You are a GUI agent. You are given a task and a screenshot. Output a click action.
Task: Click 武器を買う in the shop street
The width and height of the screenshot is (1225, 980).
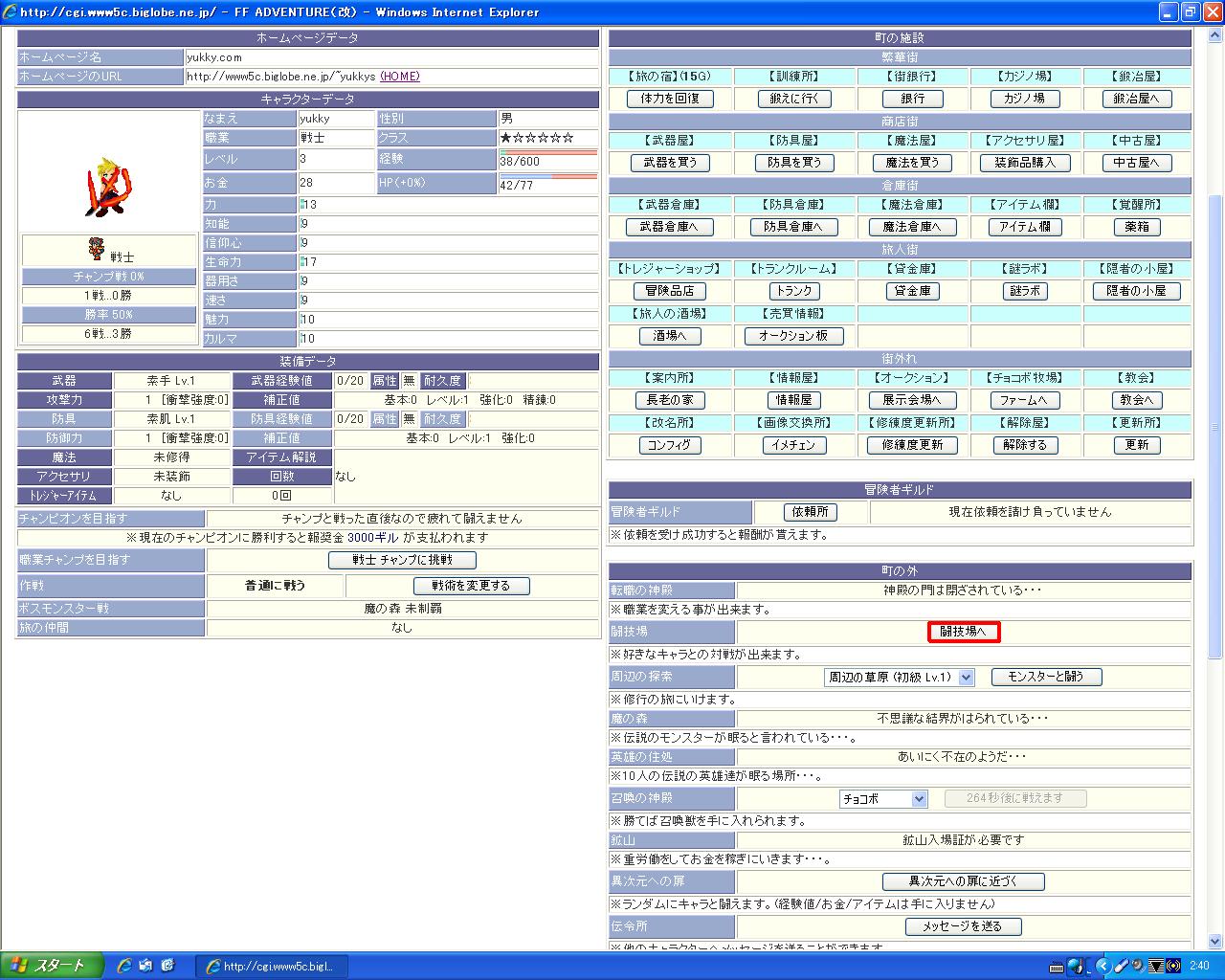tap(670, 163)
